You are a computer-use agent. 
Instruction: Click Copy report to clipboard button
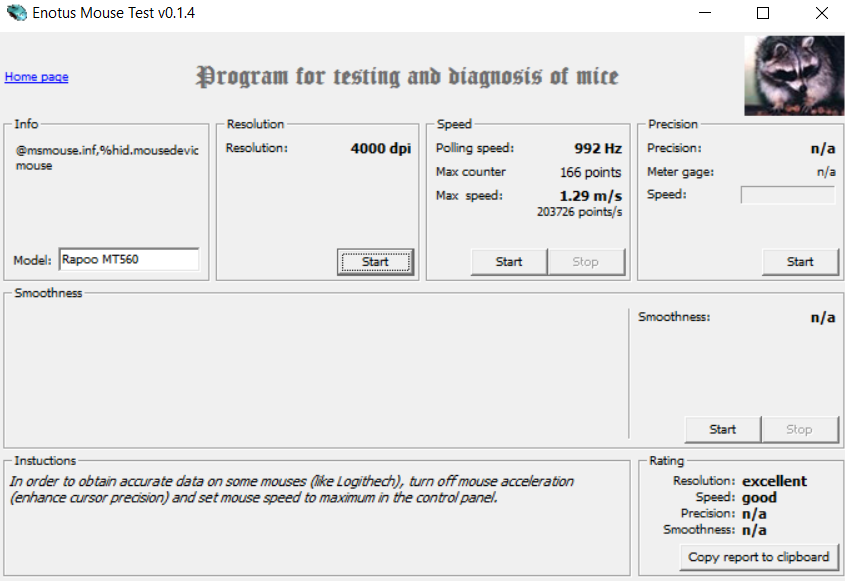tap(759, 557)
